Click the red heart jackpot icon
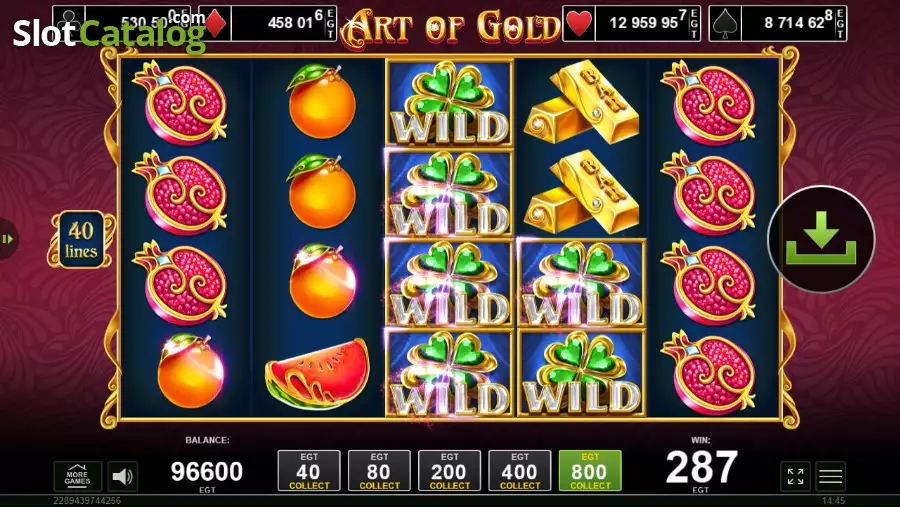The height and width of the screenshot is (507, 900). pos(579,24)
